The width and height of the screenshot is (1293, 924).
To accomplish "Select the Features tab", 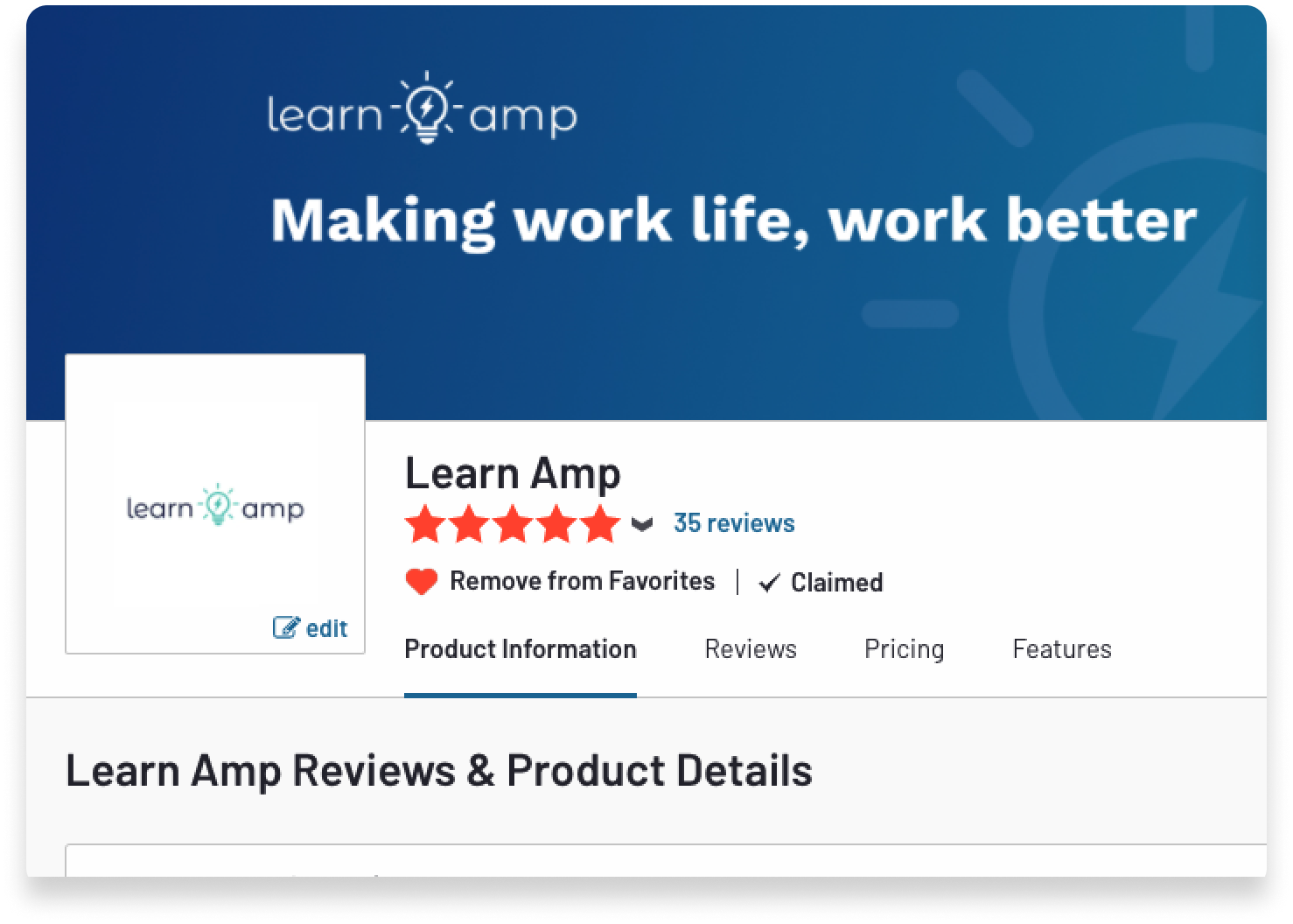I will click(x=1061, y=649).
